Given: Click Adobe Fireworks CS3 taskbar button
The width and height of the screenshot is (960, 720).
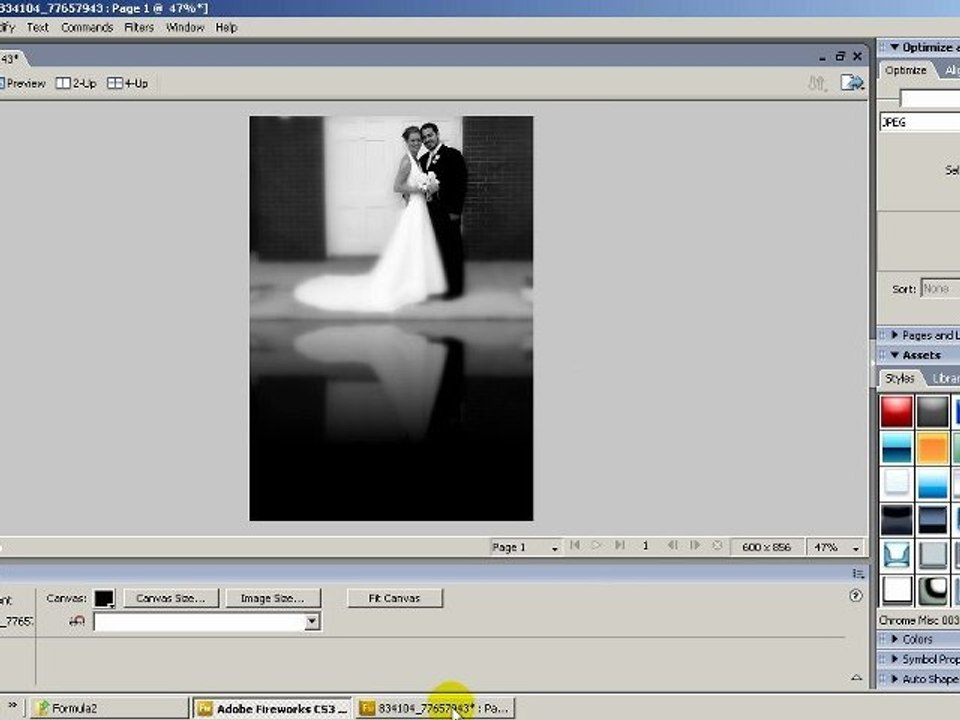Looking at the screenshot, I should click(x=272, y=708).
